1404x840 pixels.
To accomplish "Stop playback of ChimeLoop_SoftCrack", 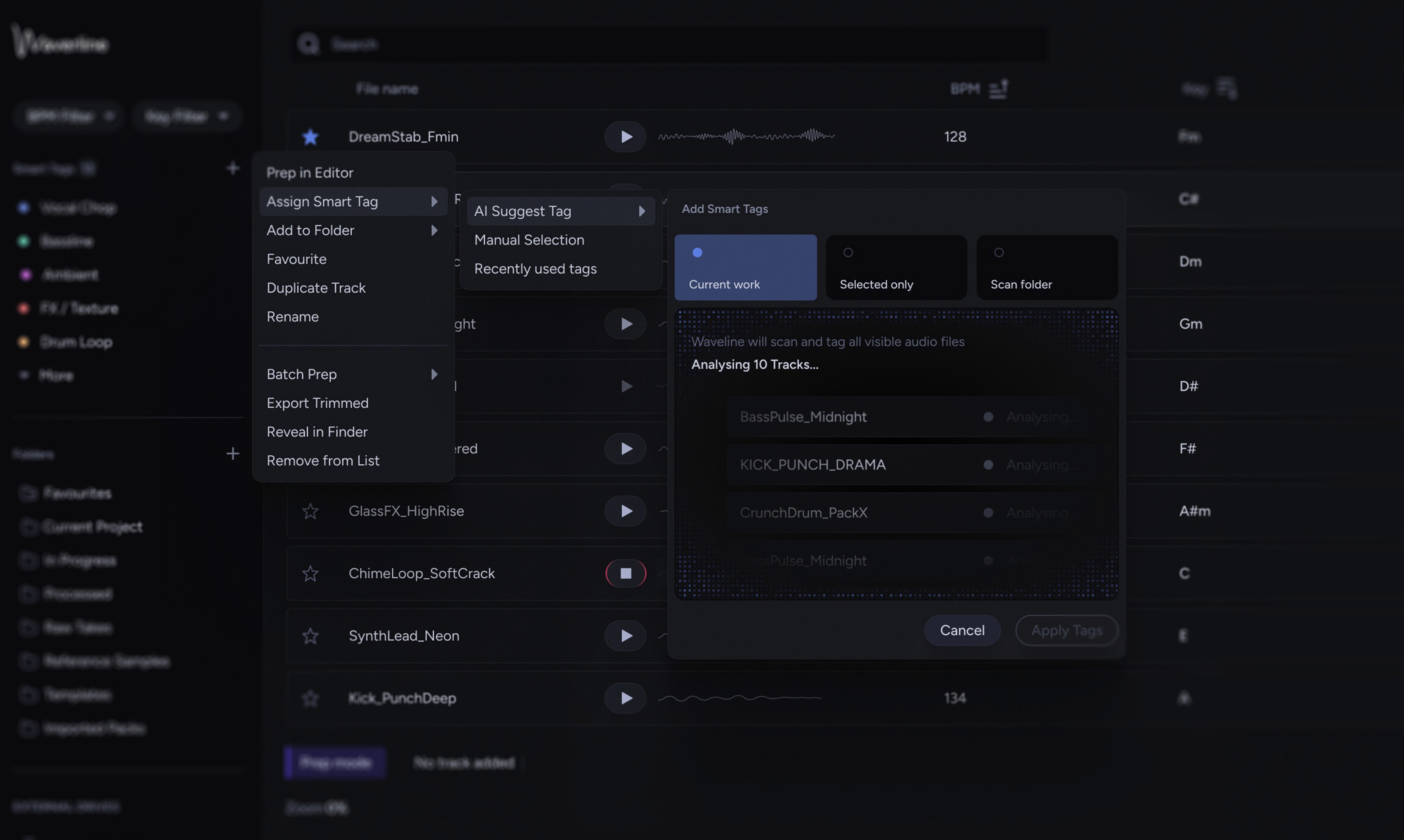I will coord(625,573).
